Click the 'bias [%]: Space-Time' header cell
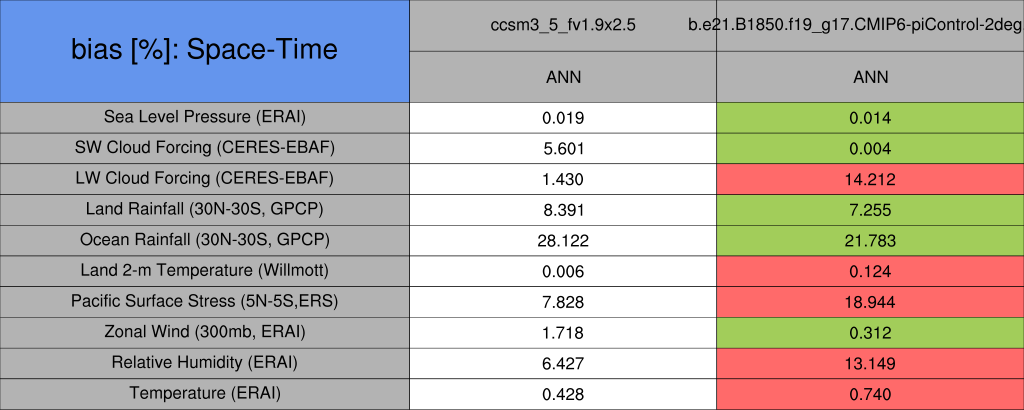The height and width of the screenshot is (410, 1024). click(x=205, y=50)
